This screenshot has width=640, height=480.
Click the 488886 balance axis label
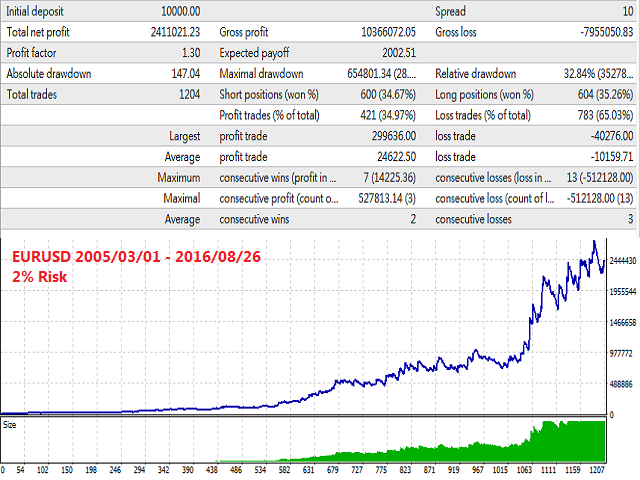[x=621, y=384]
